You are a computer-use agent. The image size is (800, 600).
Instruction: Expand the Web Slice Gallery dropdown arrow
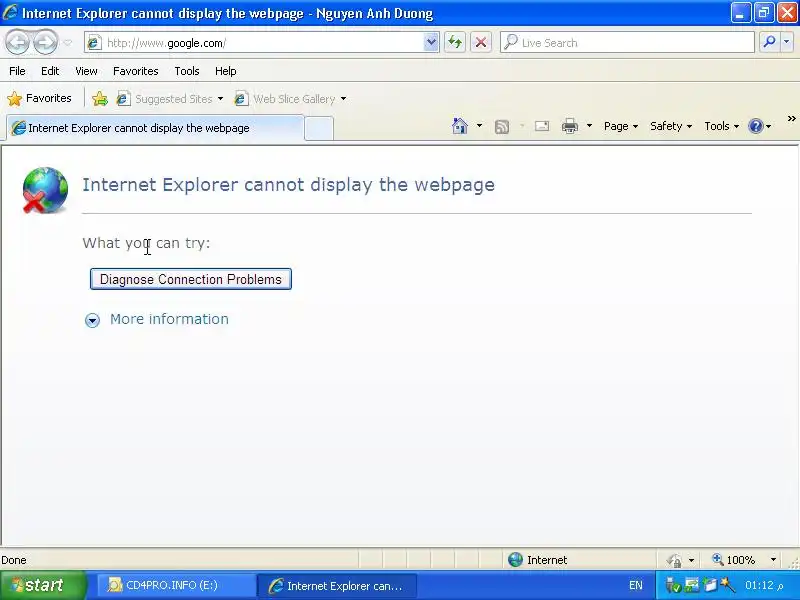pyautogui.click(x=343, y=98)
